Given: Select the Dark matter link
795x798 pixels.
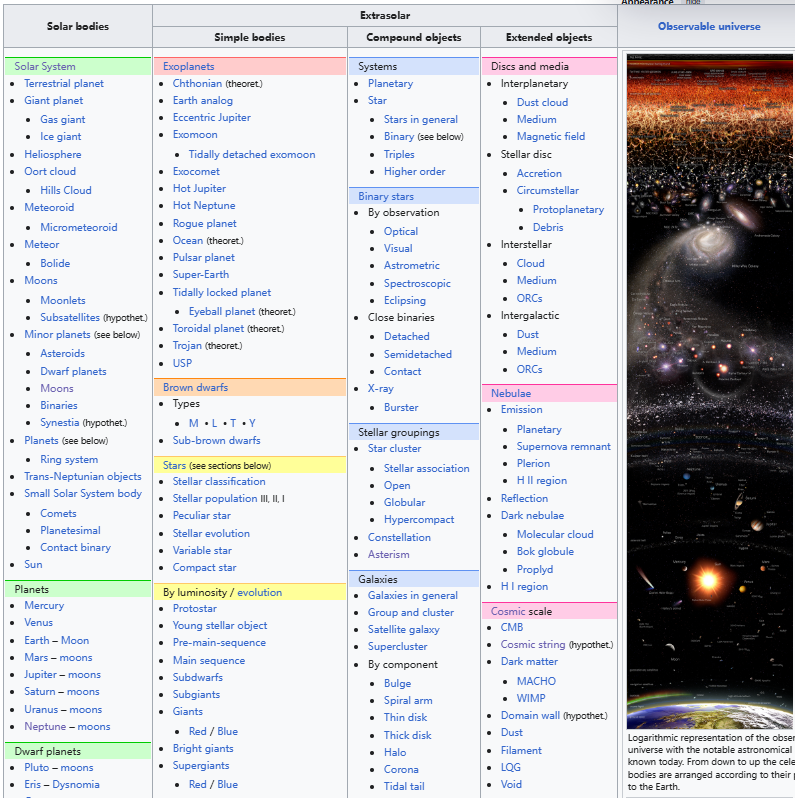Looking at the screenshot, I should 529,661.
